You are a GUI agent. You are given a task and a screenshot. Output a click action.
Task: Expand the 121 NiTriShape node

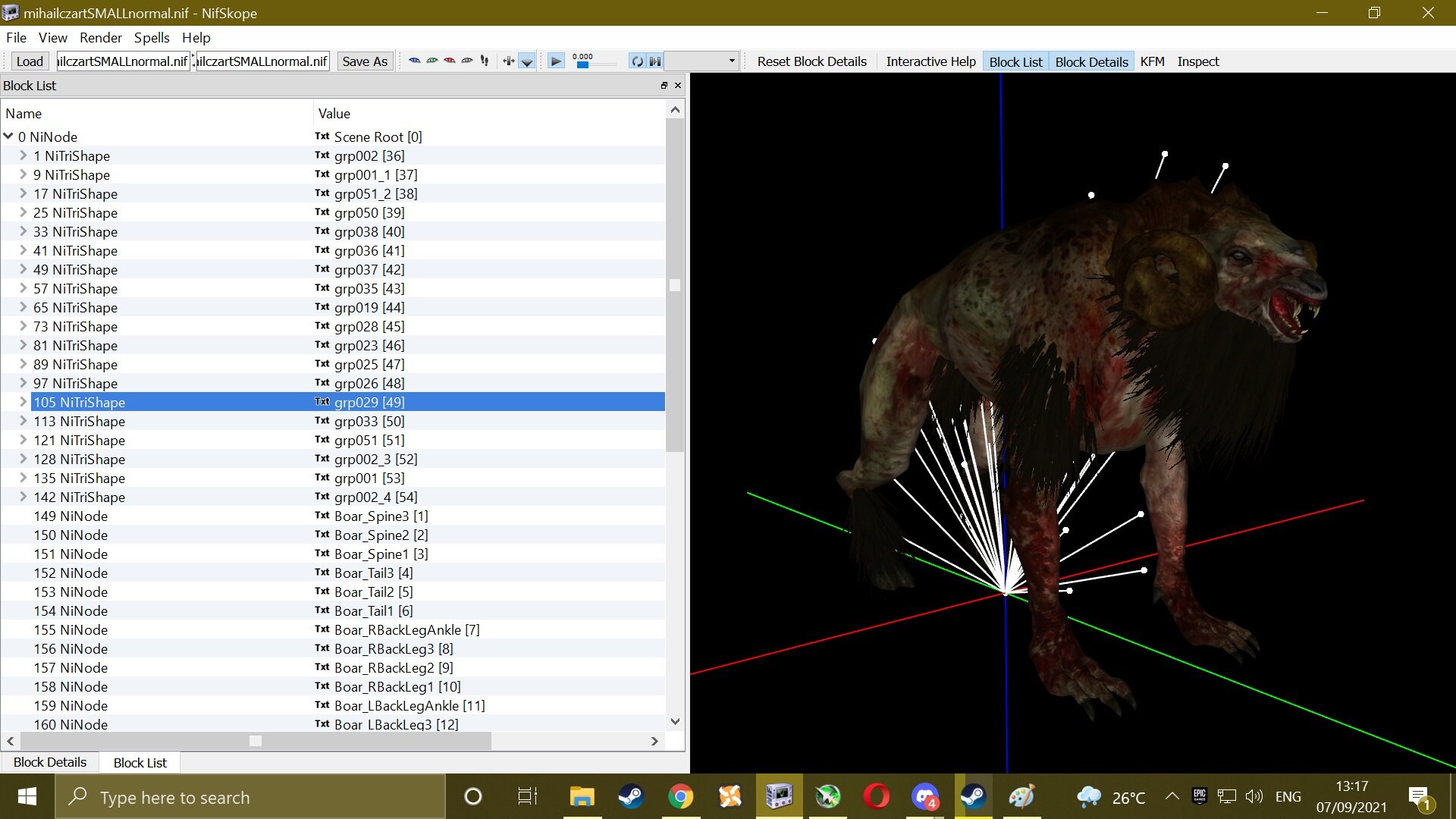[x=24, y=440]
